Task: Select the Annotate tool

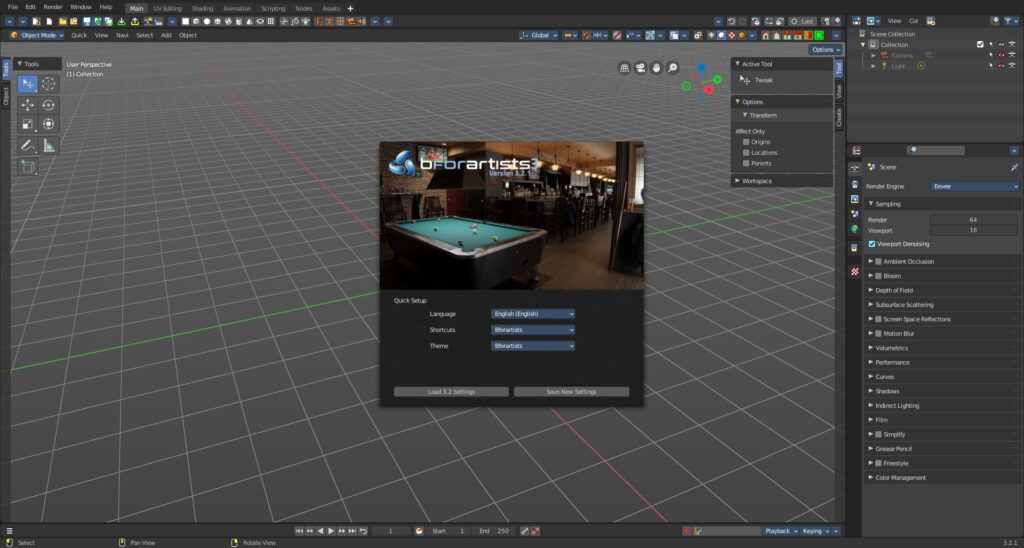Action: [x=27, y=146]
